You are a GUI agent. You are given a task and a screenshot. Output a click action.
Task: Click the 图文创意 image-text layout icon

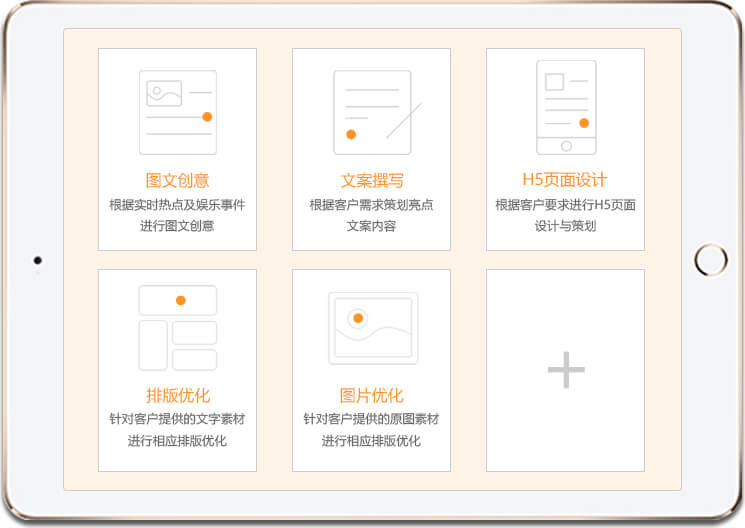tap(177, 112)
